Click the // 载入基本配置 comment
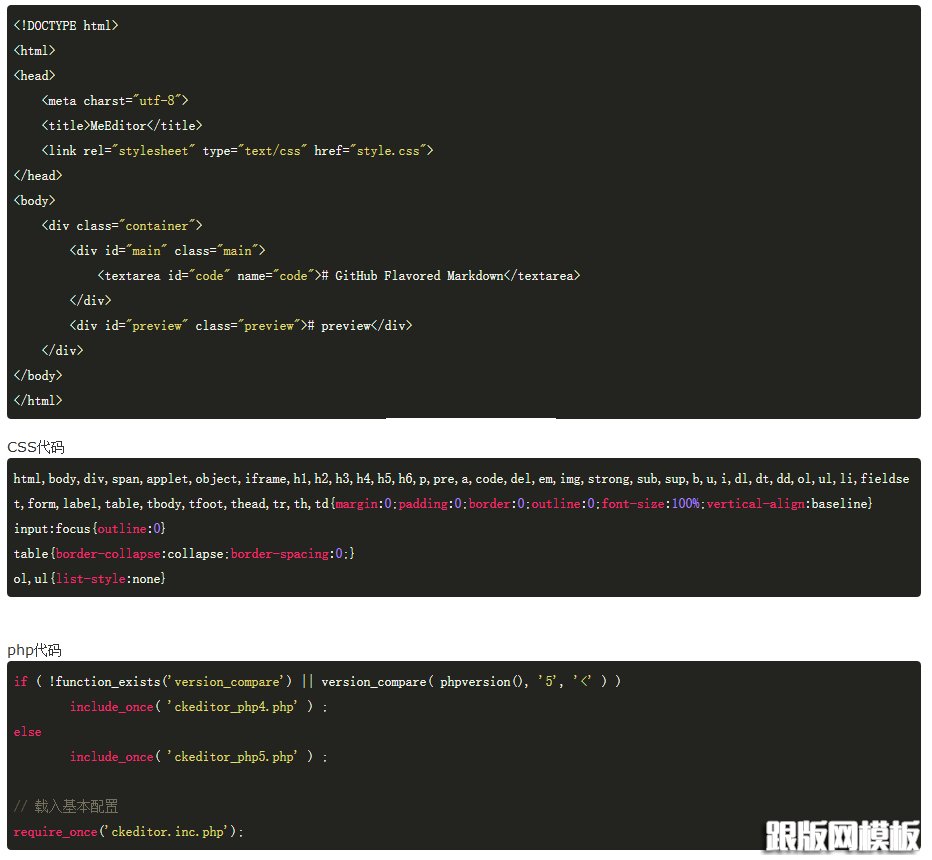This screenshot has width=932, height=860. pos(66,806)
